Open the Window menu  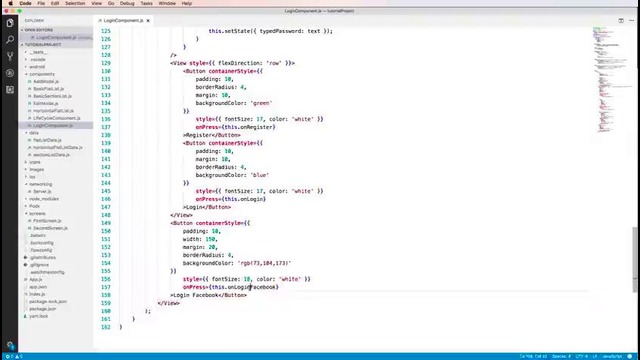167,3
